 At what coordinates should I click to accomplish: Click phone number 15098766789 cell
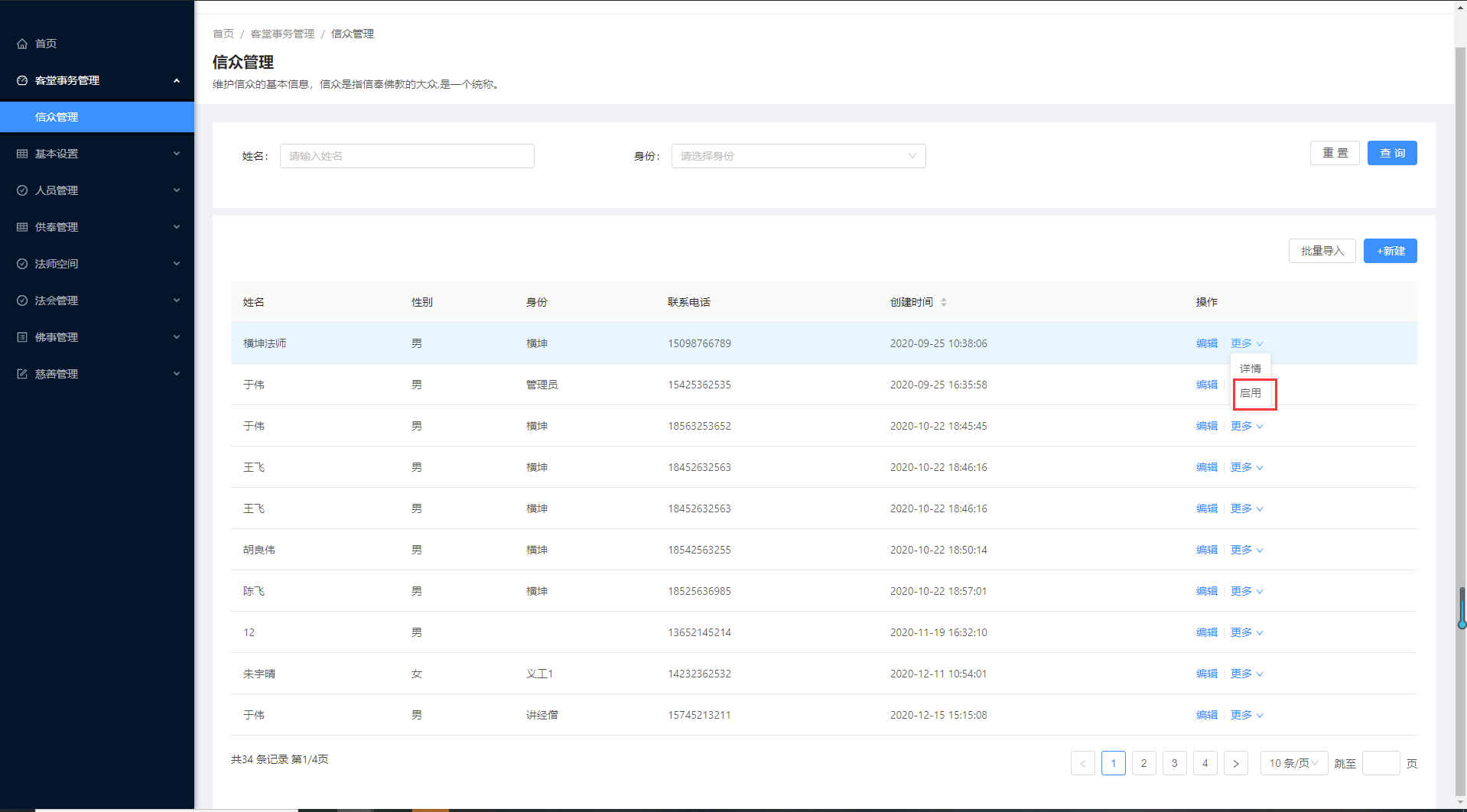coord(700,343)
